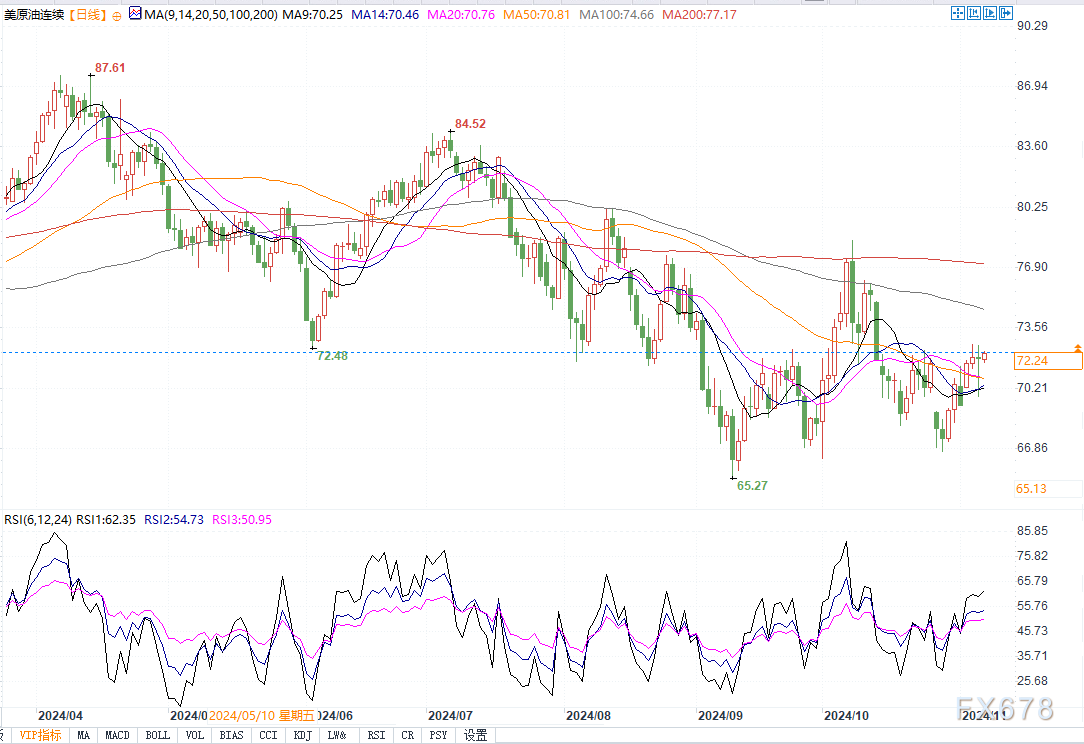This screenshot has height=744, width=1084.
Task: Select the RSI indicator tab
Action: 377,735
